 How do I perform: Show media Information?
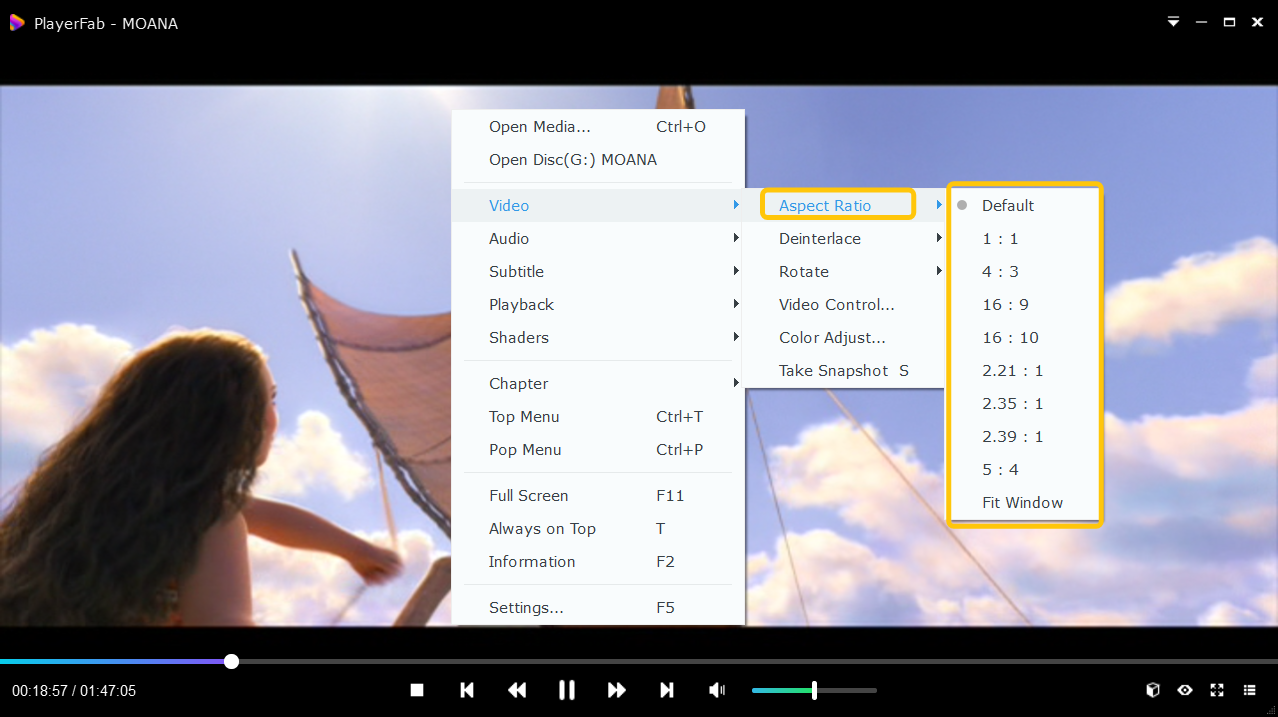click(x=598, y=561)
